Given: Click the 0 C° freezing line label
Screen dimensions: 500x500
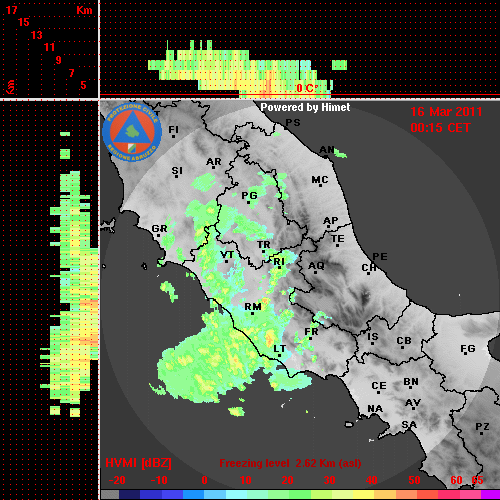Looking at the screenshot, I should click(x=307, y=88).
